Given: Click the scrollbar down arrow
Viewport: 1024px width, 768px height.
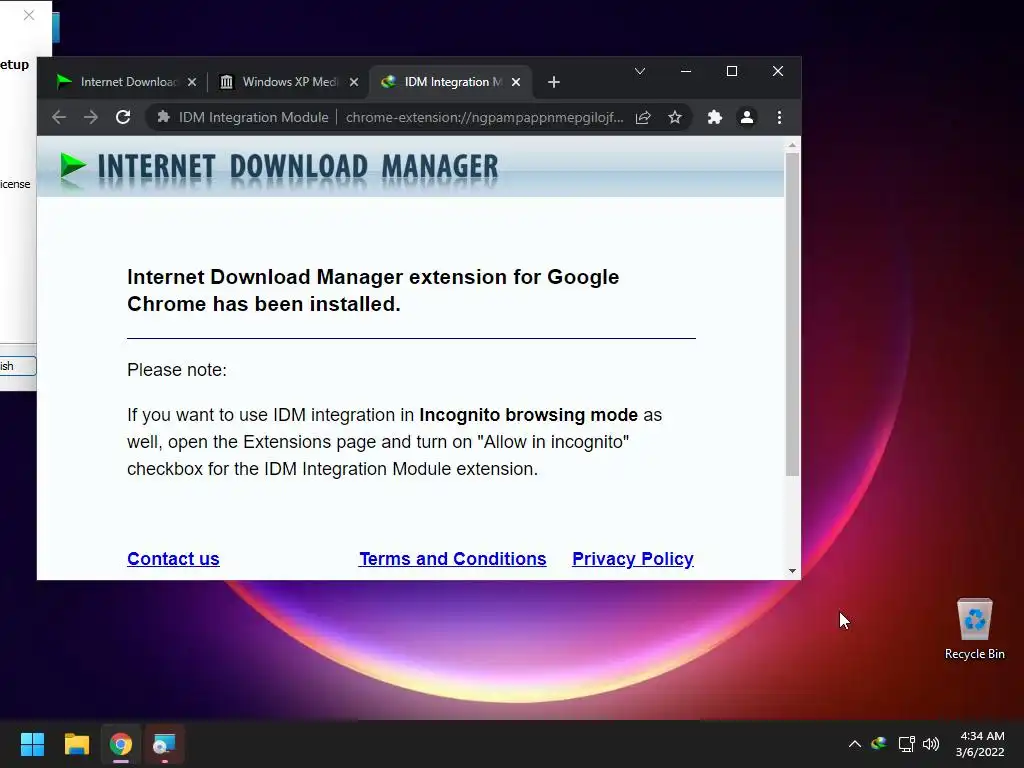Looking at the screenshot, I should pyautogui.click(x=792, y=571).
